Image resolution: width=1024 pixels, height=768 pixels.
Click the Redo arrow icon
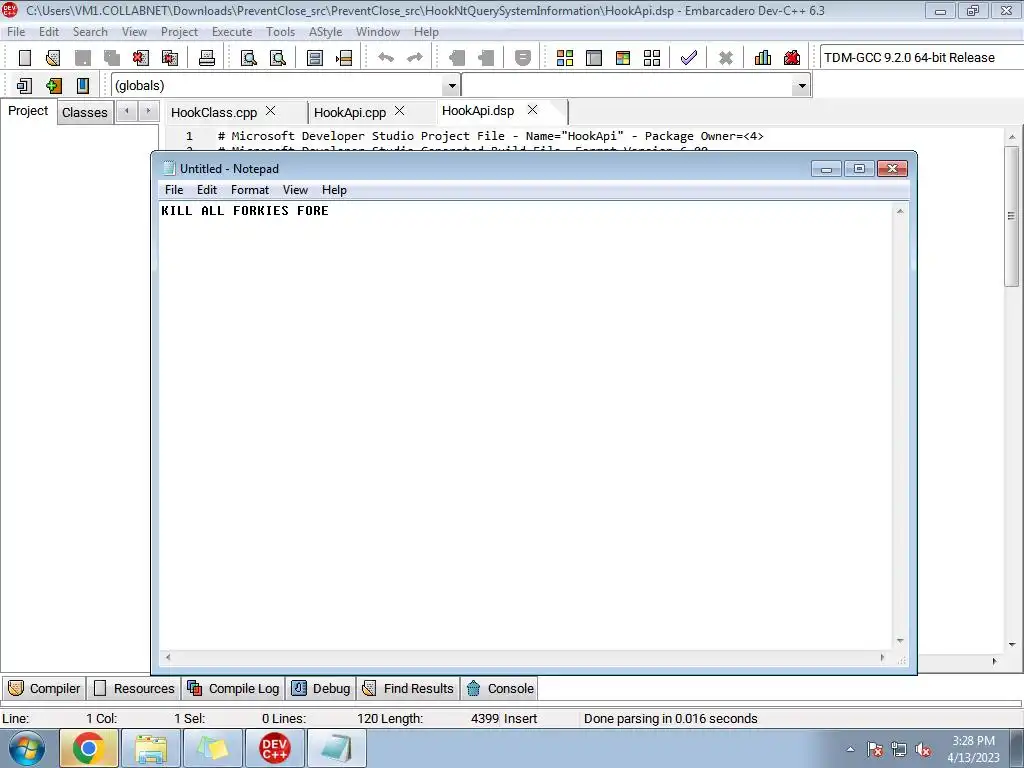click(x=415, y=58)
